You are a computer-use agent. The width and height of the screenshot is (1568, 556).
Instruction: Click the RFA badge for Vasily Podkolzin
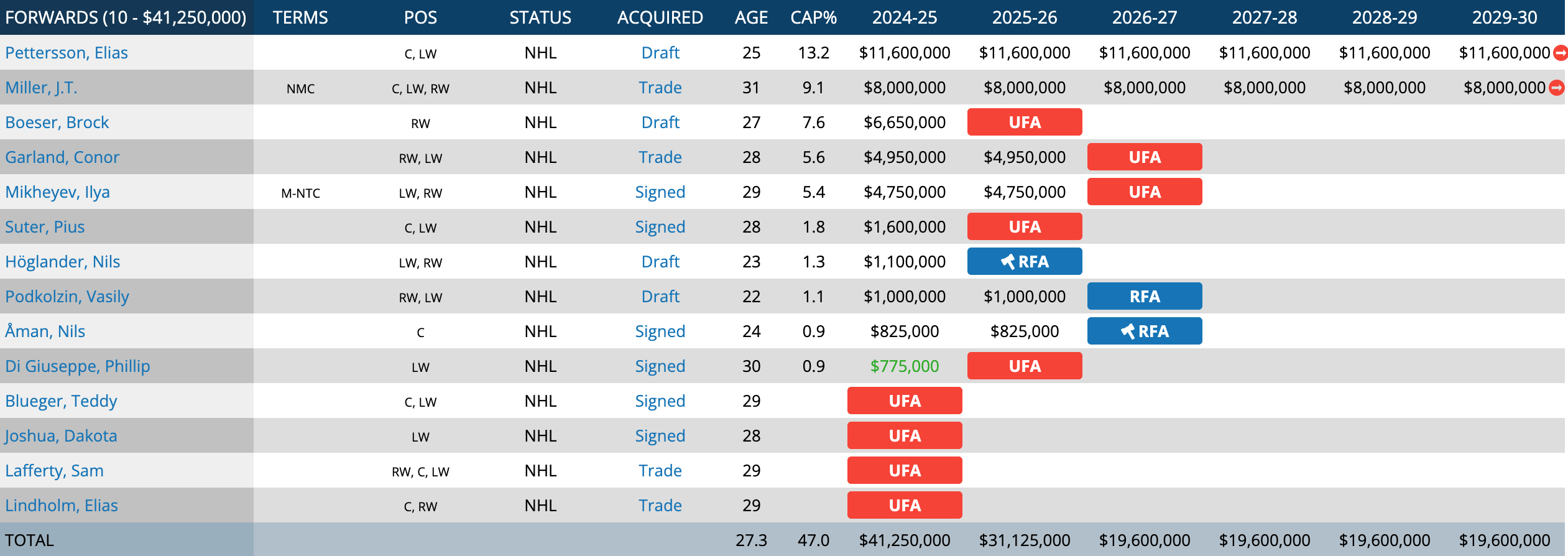(x=1144, y=297)
